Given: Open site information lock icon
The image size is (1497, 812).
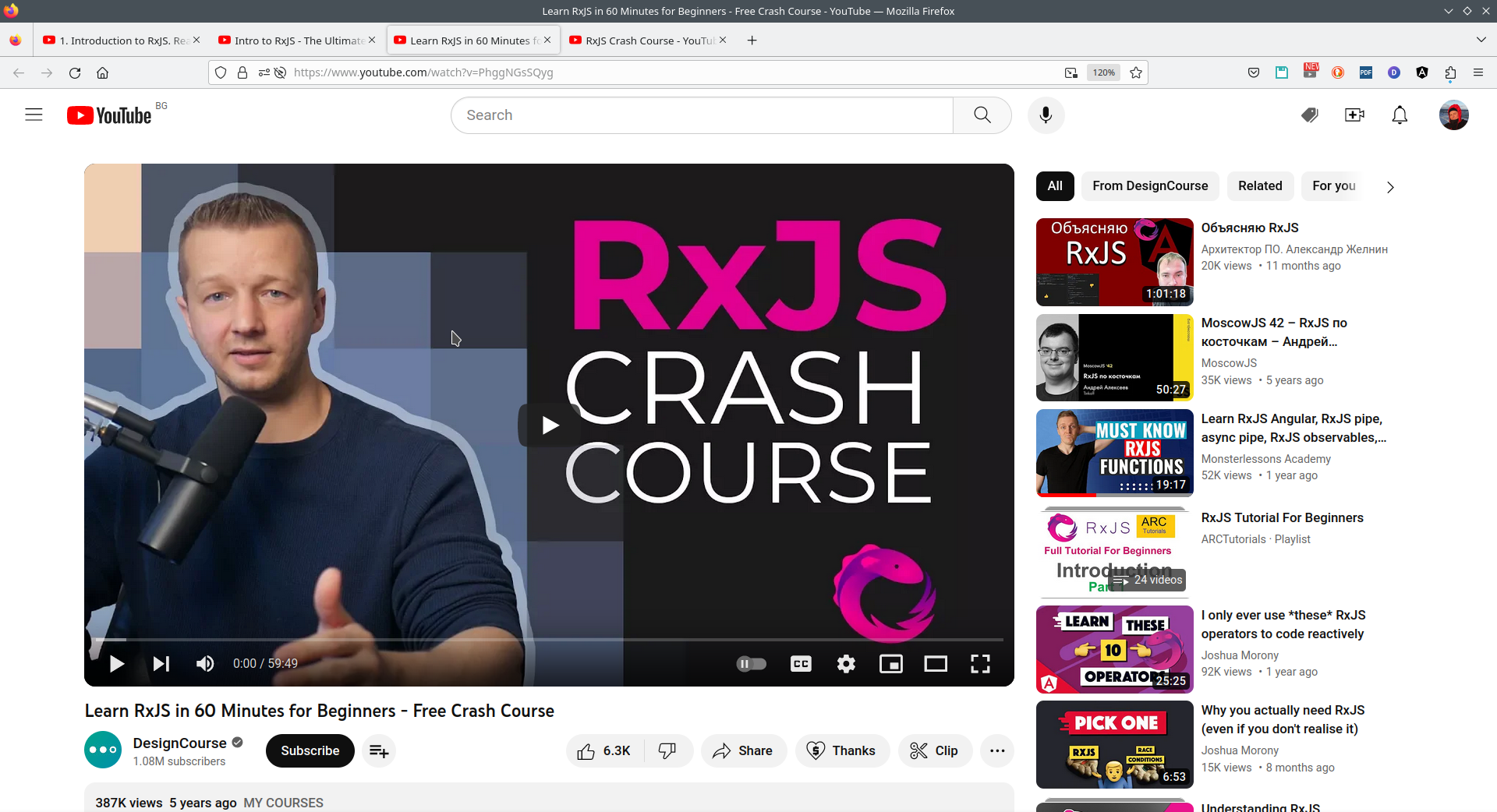Looking at the screenshot, I should coord(242,72).
